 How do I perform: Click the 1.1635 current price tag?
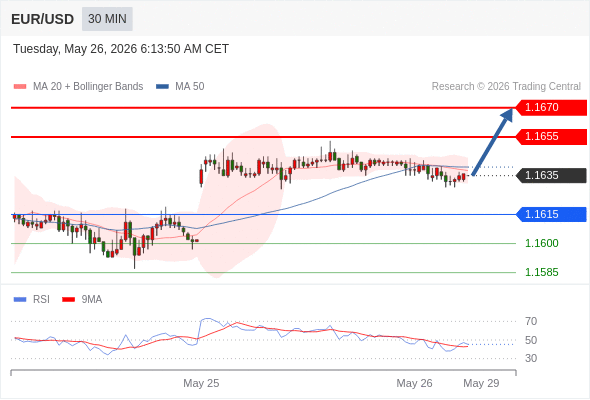pyautogui.click(x=551, y=175)
